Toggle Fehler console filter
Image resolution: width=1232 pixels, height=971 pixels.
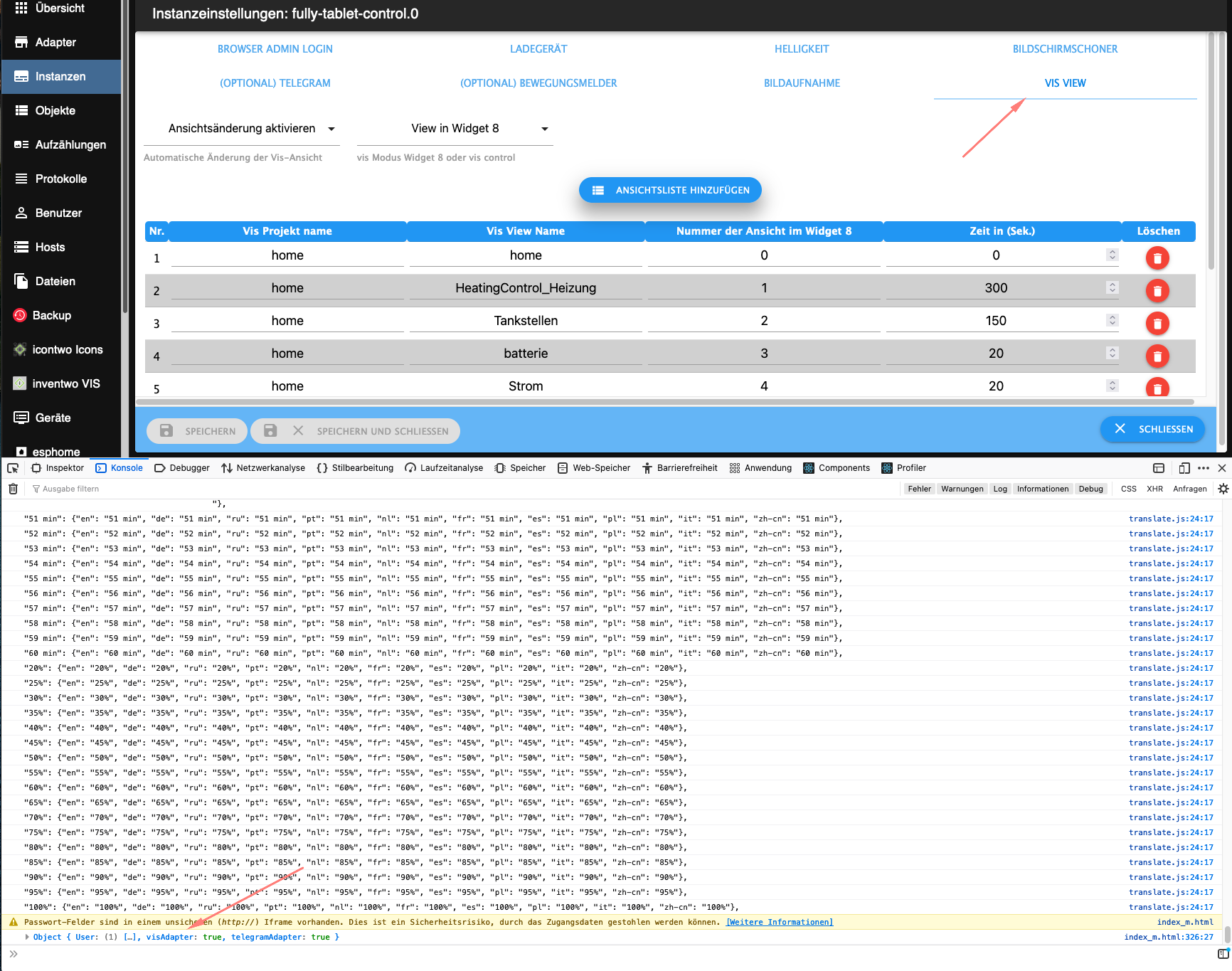click(x=919, y=489)
